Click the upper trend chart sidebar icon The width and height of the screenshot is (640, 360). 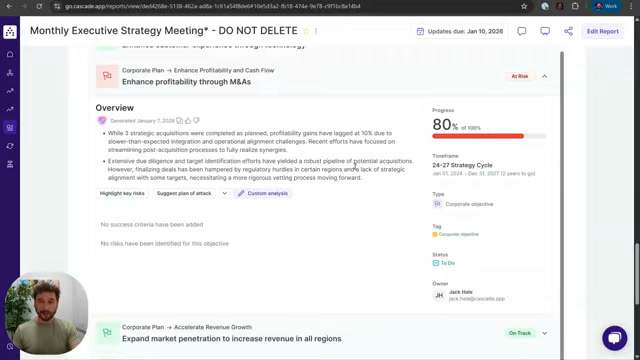pos(10,91)
